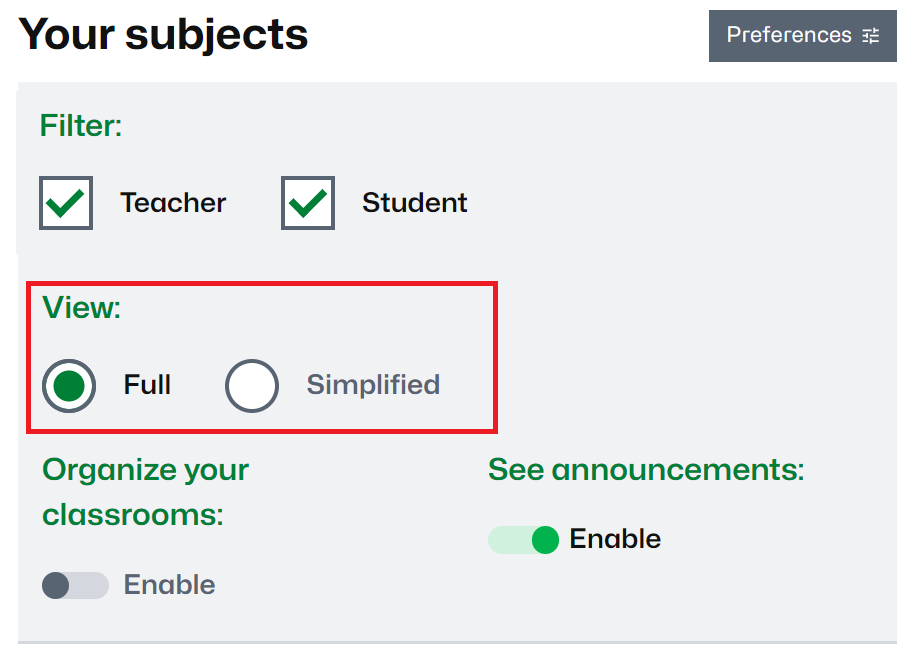The height and width of the screenshot is (652, 913).
Task: Select the Full view radio button
Action: tap(69, 386)
